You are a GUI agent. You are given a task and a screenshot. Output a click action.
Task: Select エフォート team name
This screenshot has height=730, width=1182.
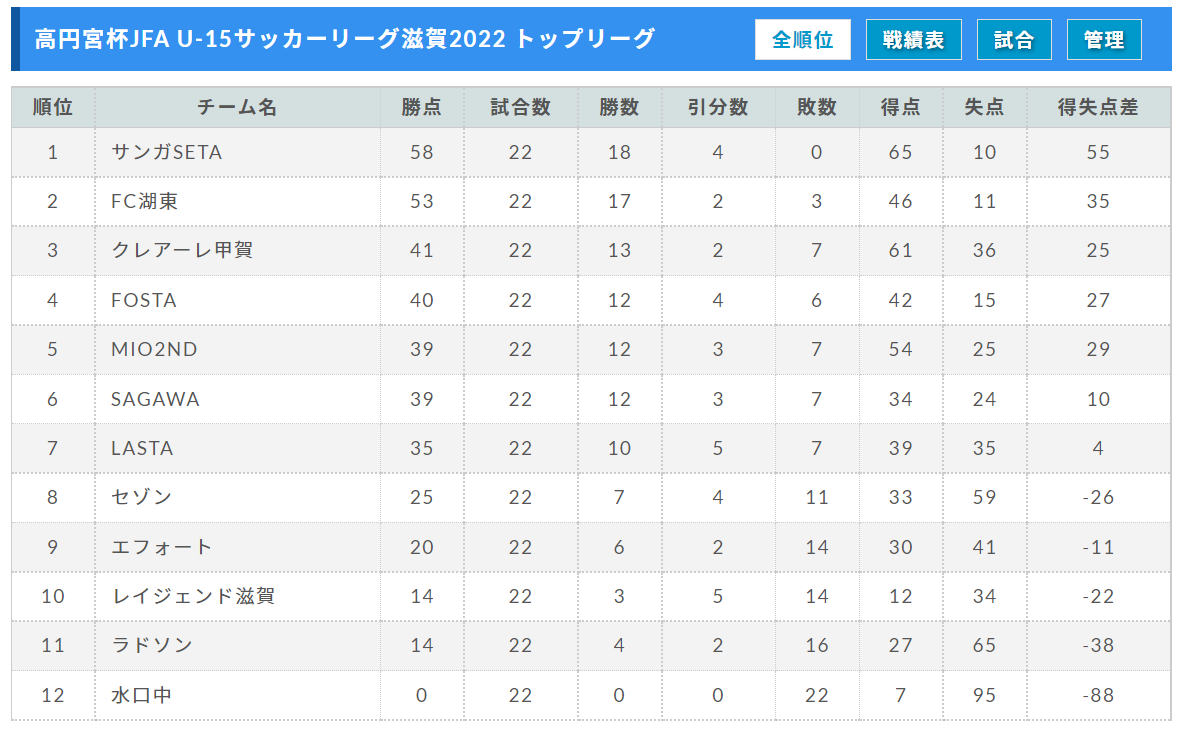[161, 547]
